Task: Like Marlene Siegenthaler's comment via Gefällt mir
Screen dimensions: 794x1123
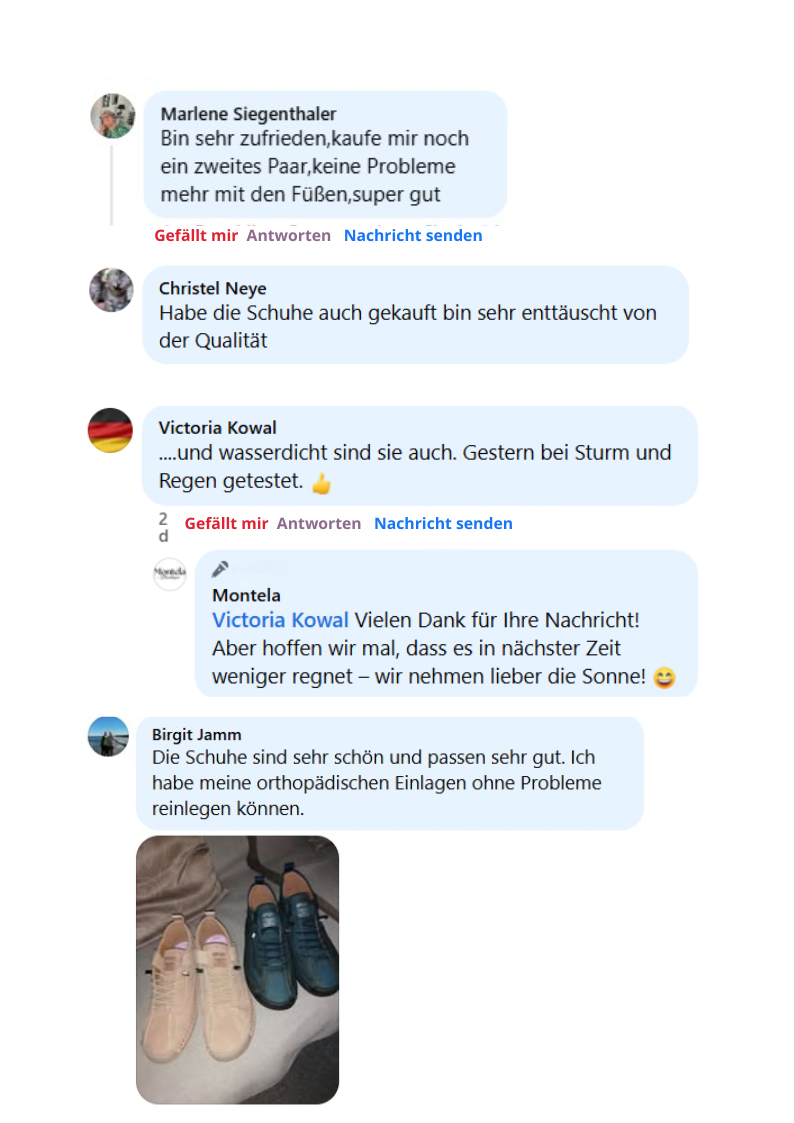Action: pyautogui.click(x=195, y=236)
